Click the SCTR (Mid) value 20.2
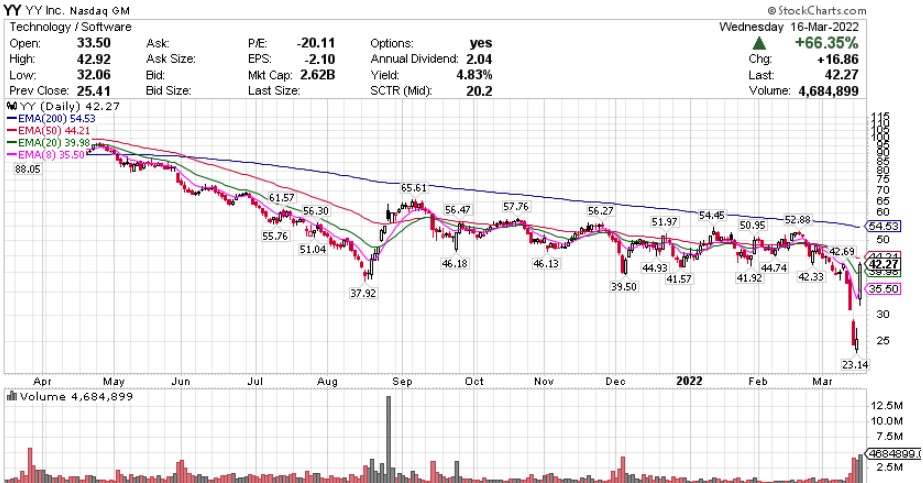The height and width of the screenshot is (483, 923). [x=480, y=91]
